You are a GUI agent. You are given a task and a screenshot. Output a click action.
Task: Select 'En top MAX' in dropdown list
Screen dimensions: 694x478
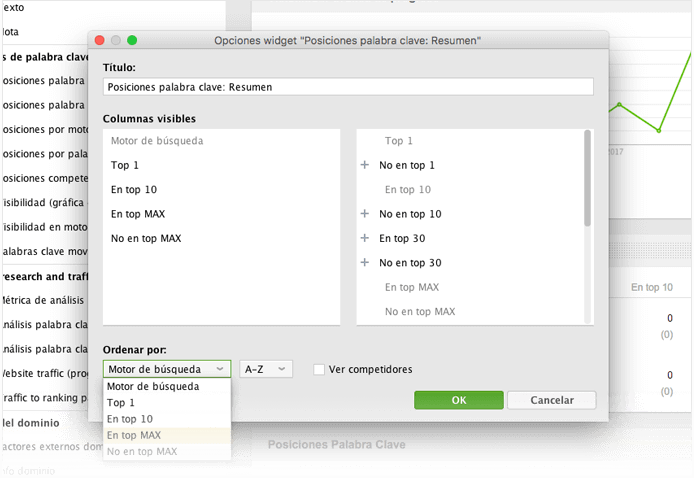[134, 435]
